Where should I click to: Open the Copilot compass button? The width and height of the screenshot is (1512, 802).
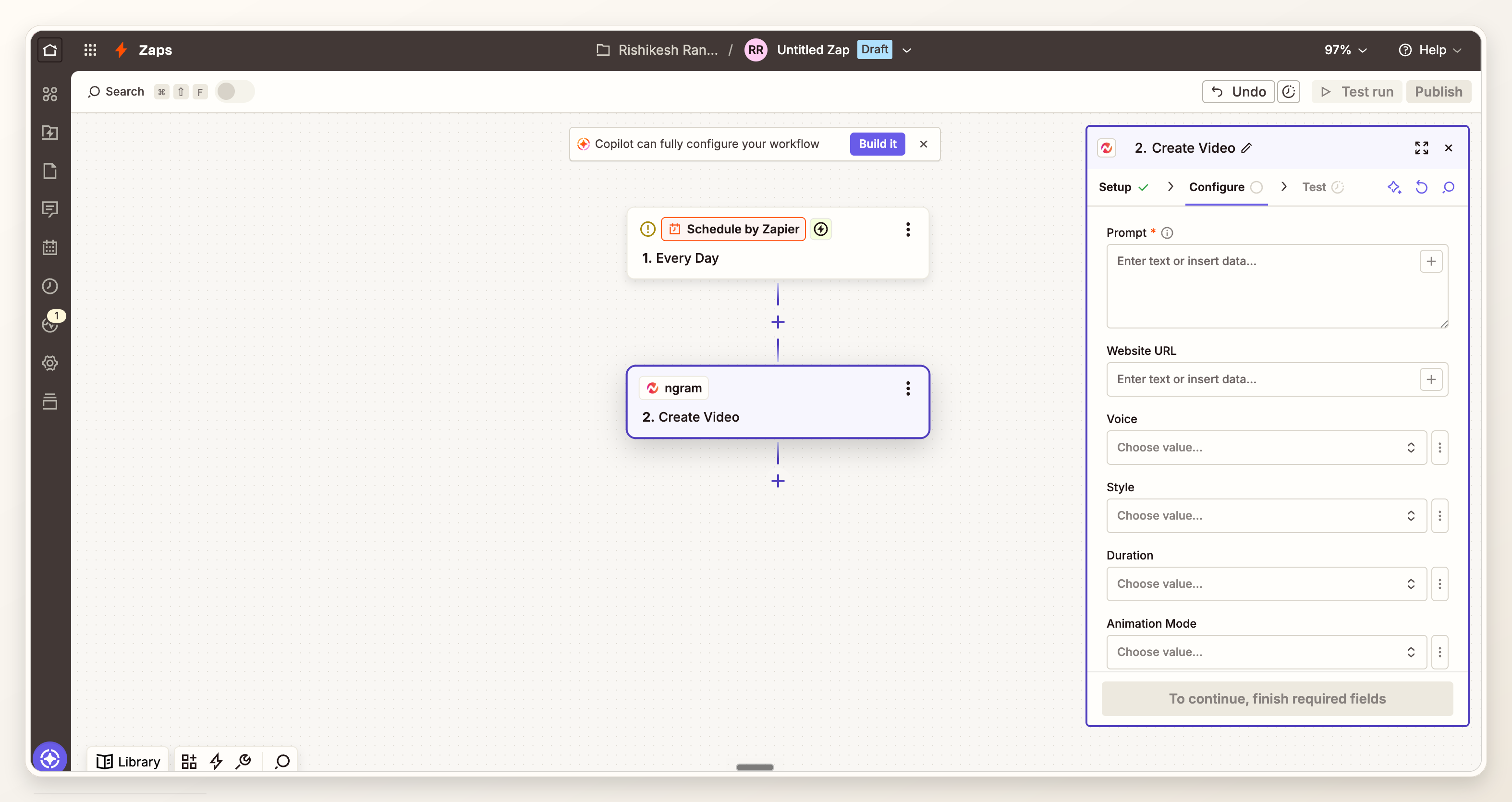pyautogui.click(x=50, y=759)
